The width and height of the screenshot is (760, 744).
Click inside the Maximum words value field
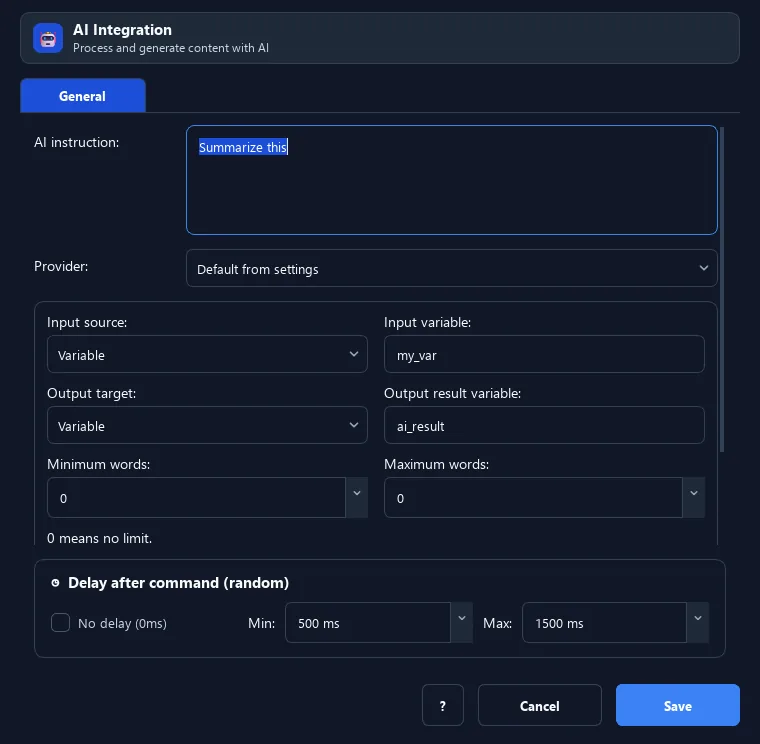tap(533, 498)
